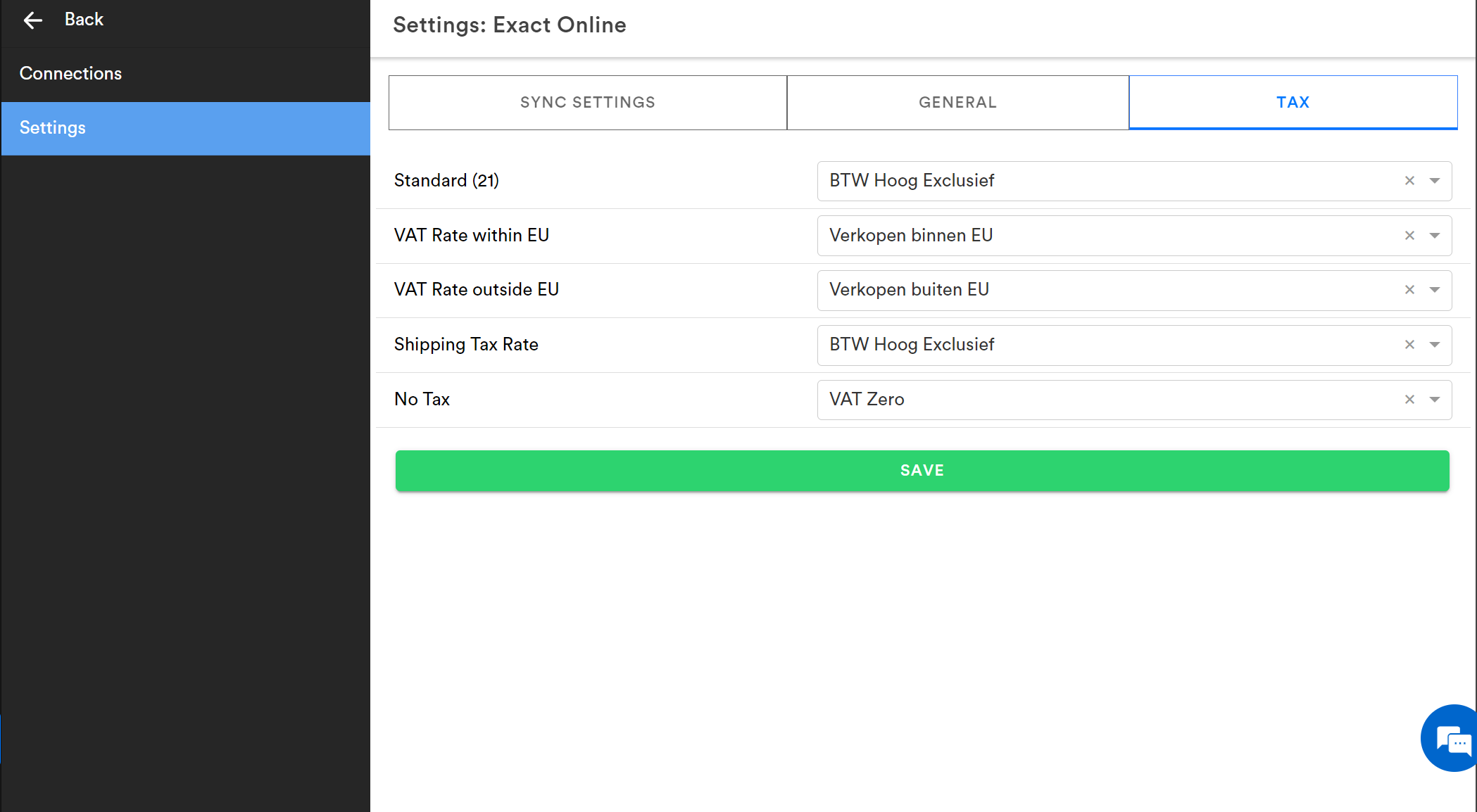The height and width of the screenshot is (812, 1477).
Task: Switch to the Sync Settings tab
Action: coord(588,103)
